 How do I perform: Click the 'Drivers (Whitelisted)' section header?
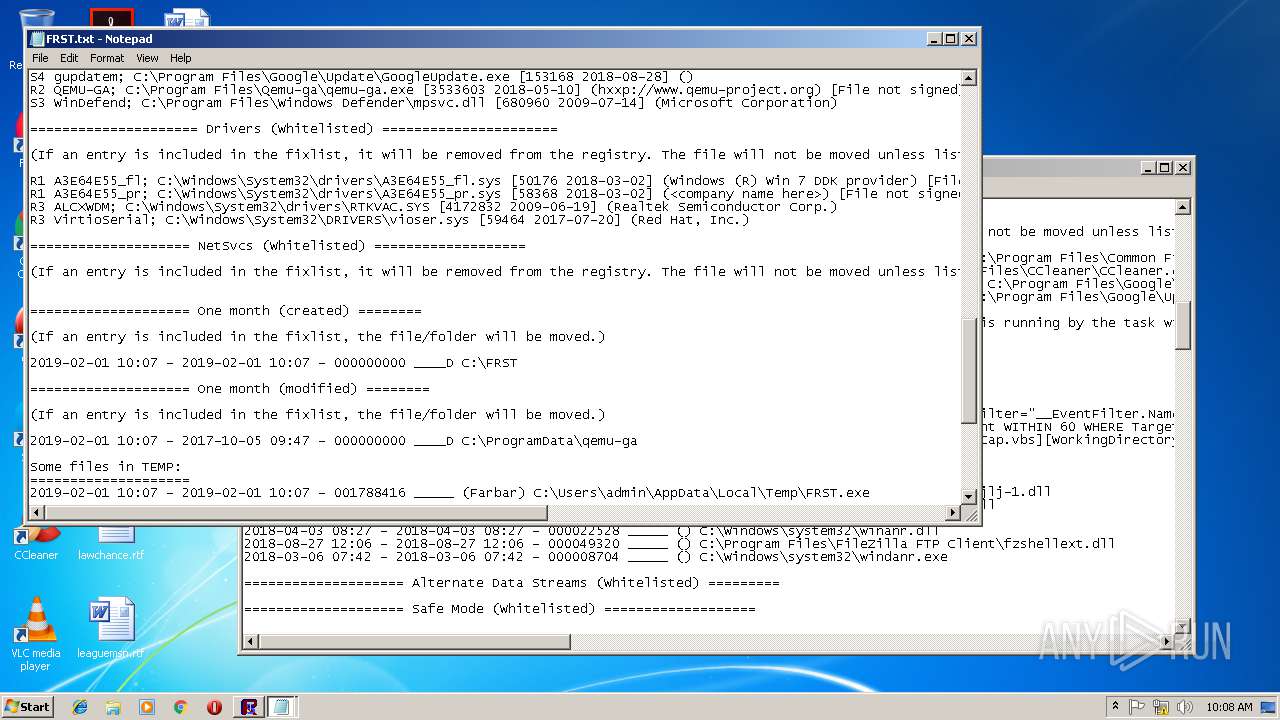pos(293,128)
